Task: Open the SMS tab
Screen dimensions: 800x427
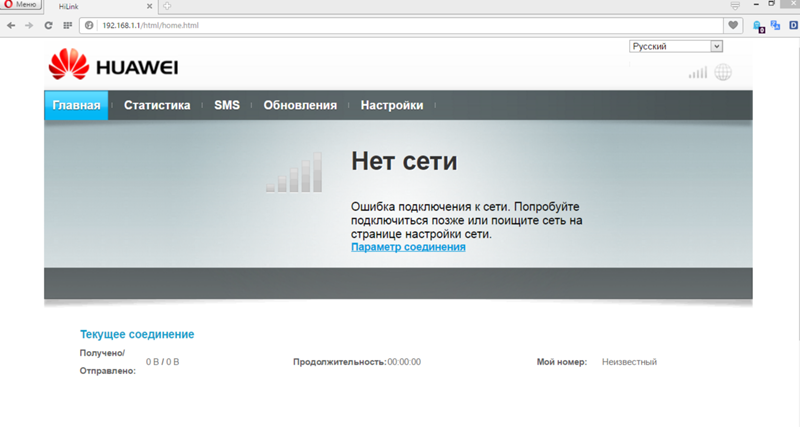Action: [227, 105]
